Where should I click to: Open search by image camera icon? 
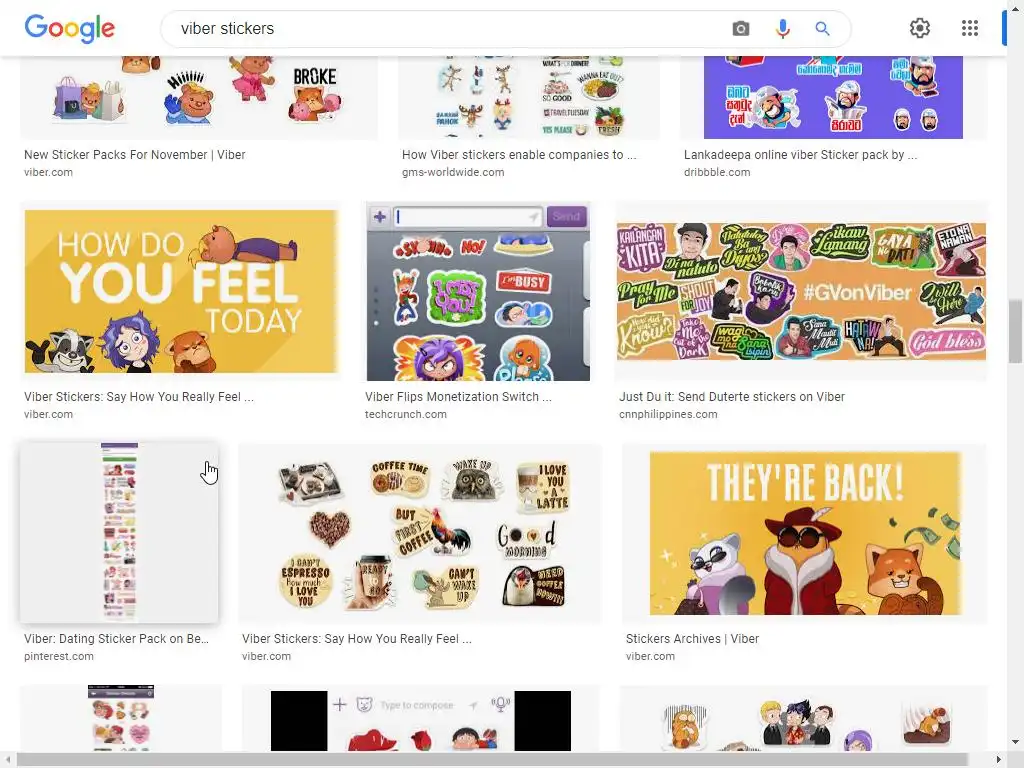(x=741, y=29)
